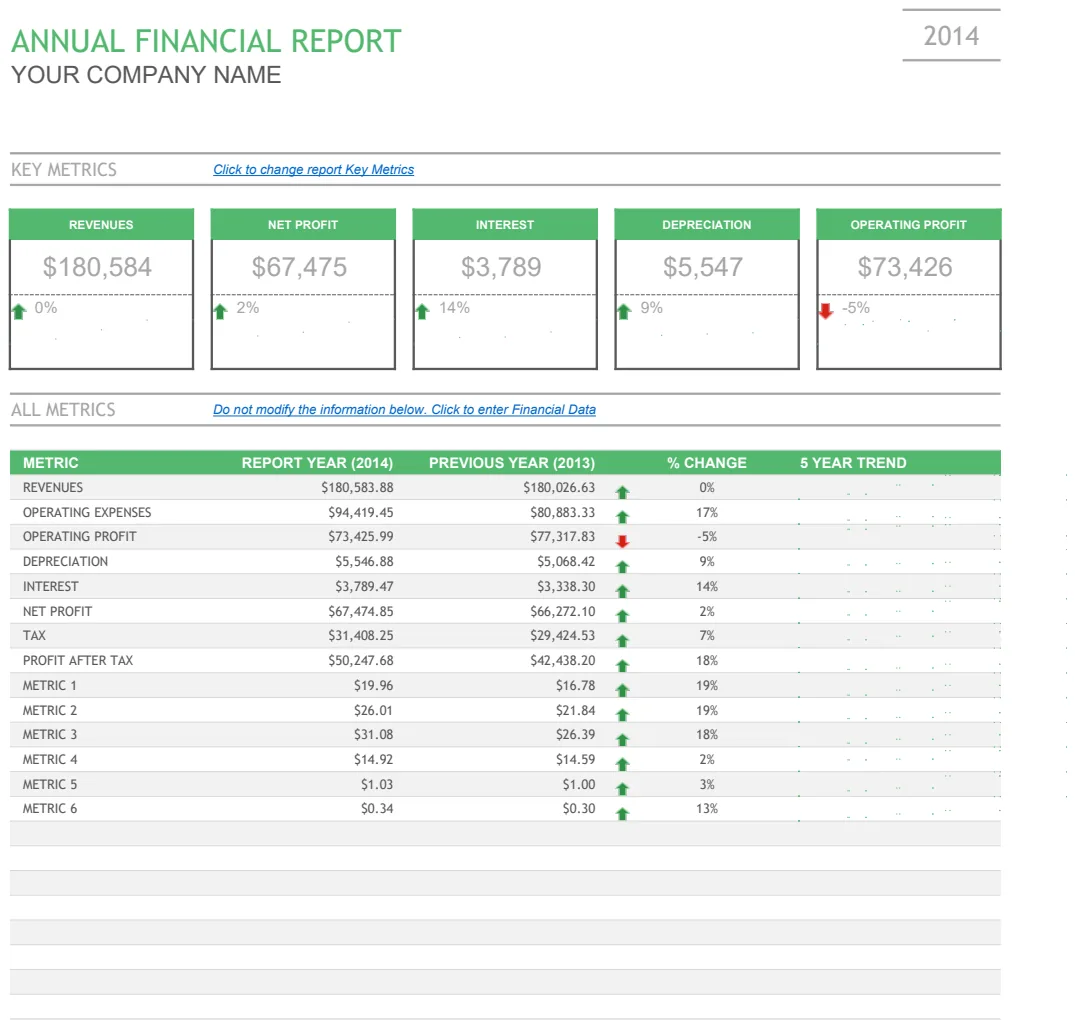Click the REVENUES card header

point(101,224)
